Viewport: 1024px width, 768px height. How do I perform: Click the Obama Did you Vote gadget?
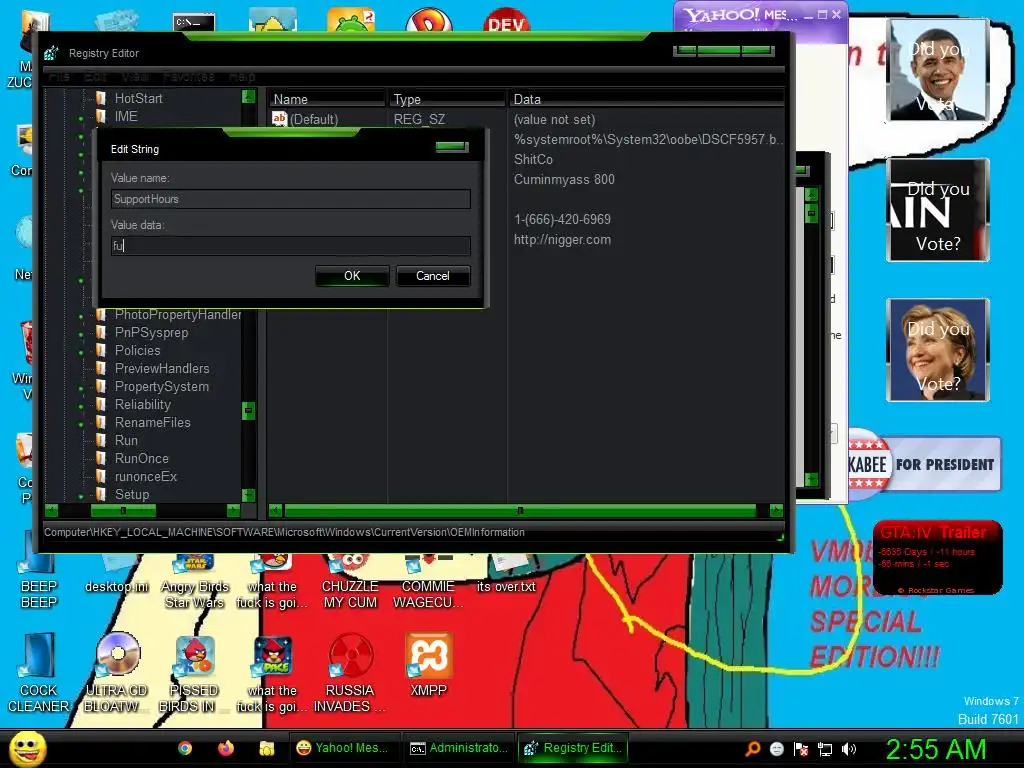pos(938,69)
